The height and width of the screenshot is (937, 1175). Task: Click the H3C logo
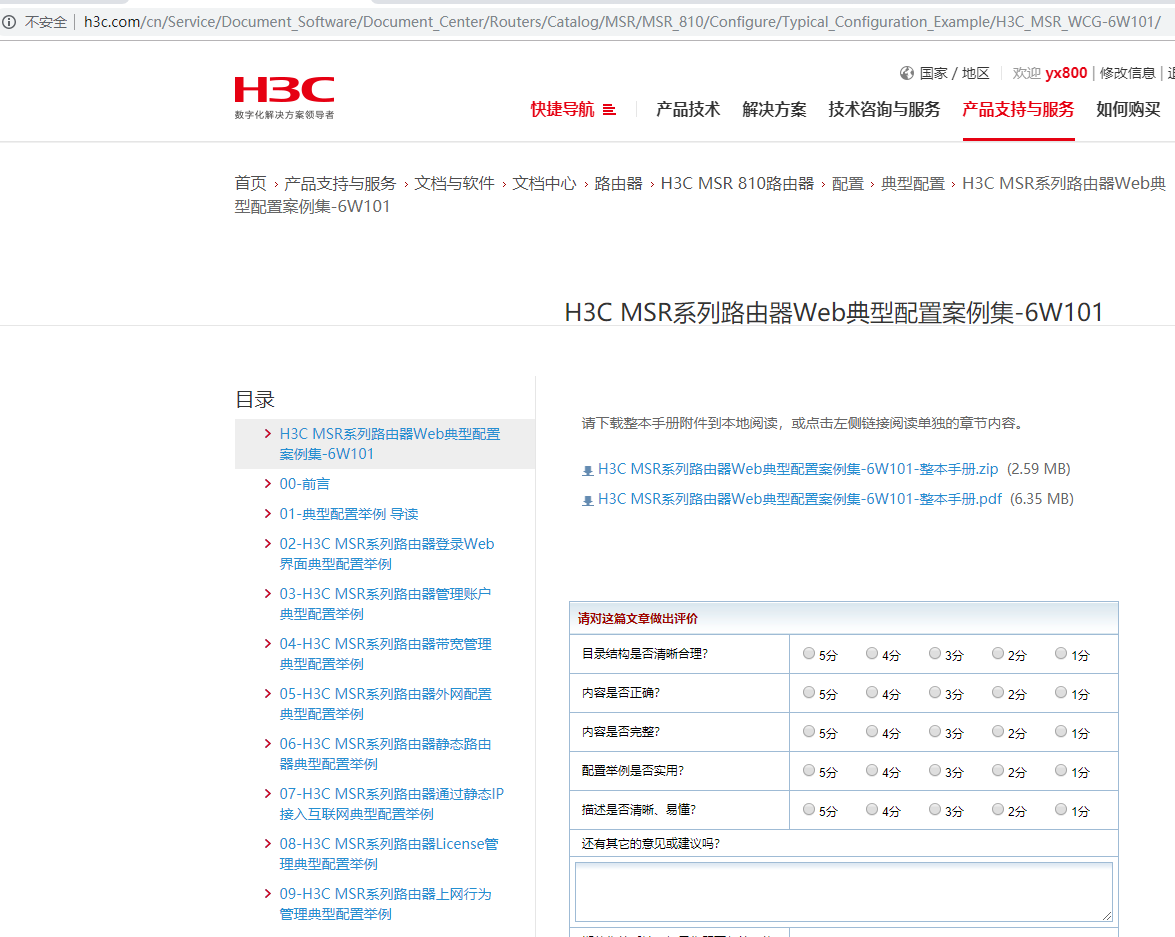[x=284, y=97]
